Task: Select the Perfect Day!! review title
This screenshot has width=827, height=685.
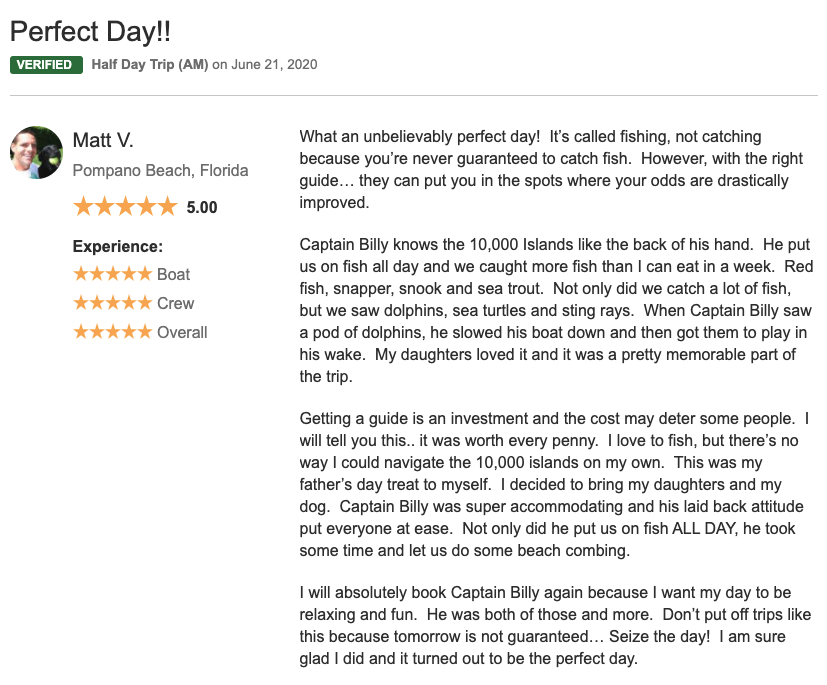Action: tap(90, 31)
